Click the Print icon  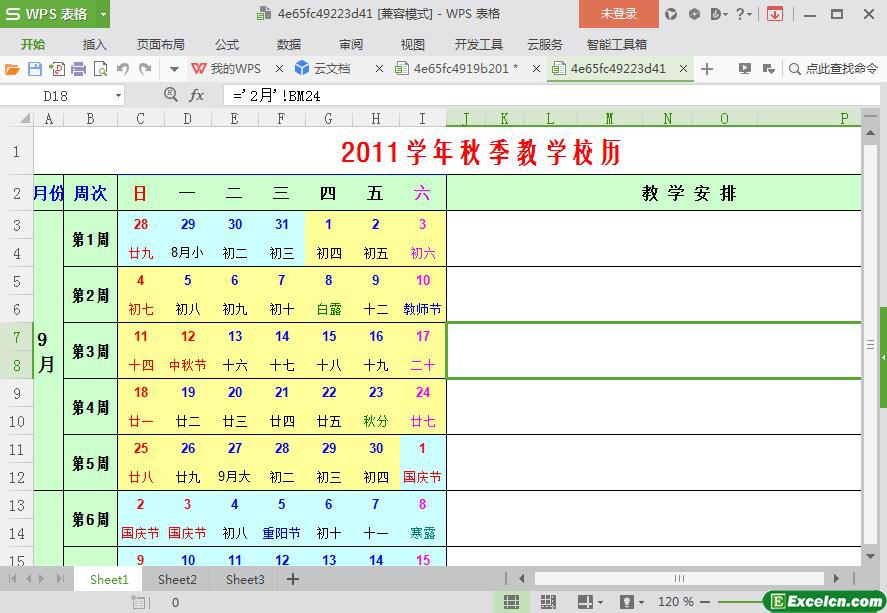click(x=78, y=69)
